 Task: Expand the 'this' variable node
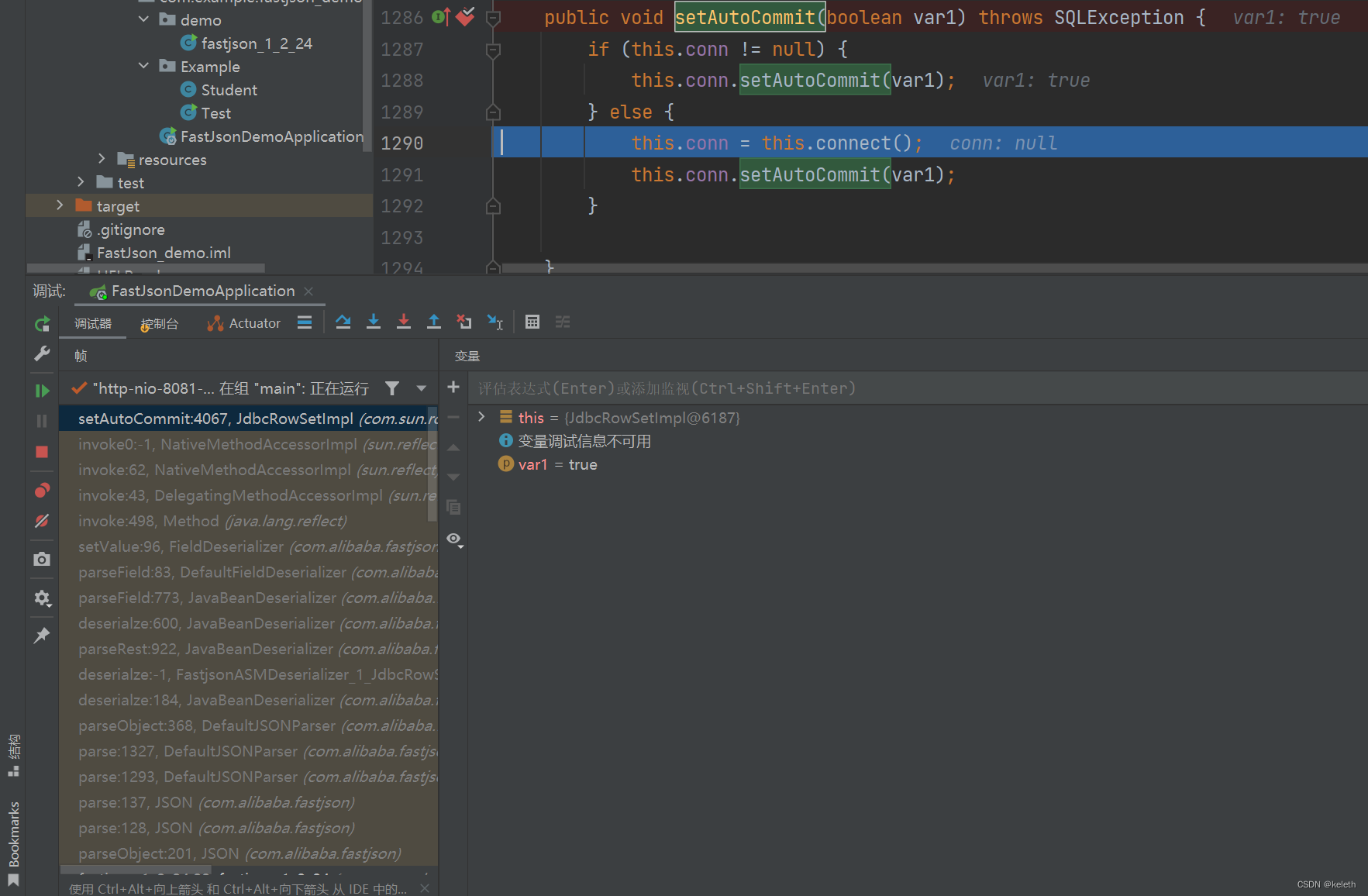tap(481, 417)
